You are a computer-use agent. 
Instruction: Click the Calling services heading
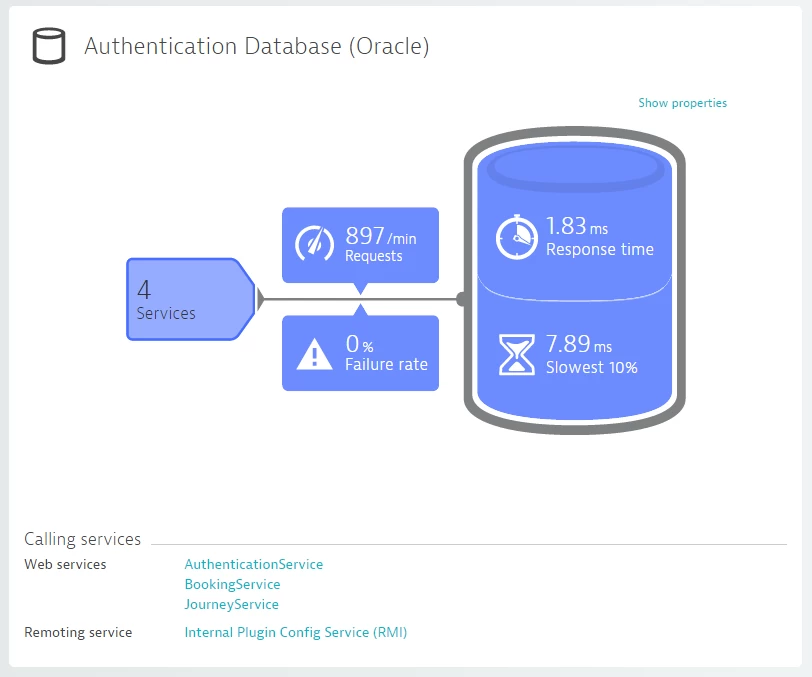coord(82,539)
